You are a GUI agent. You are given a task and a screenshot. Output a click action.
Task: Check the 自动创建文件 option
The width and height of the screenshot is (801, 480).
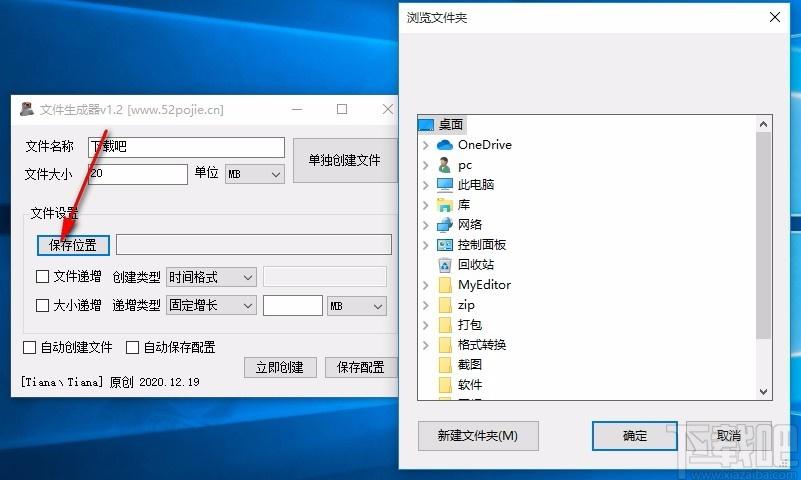pos(30,347)
